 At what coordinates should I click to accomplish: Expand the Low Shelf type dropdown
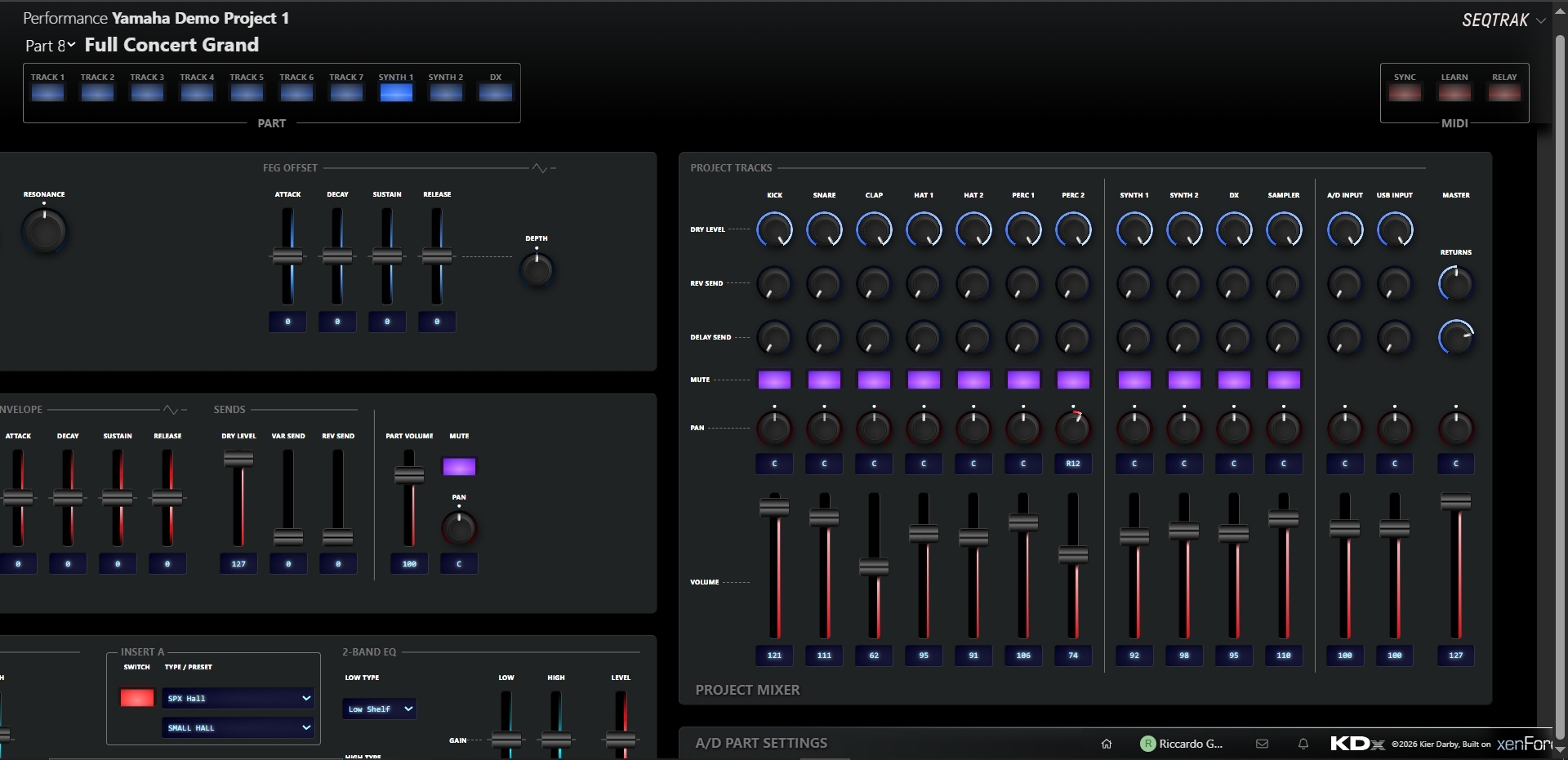coord(379,709)
